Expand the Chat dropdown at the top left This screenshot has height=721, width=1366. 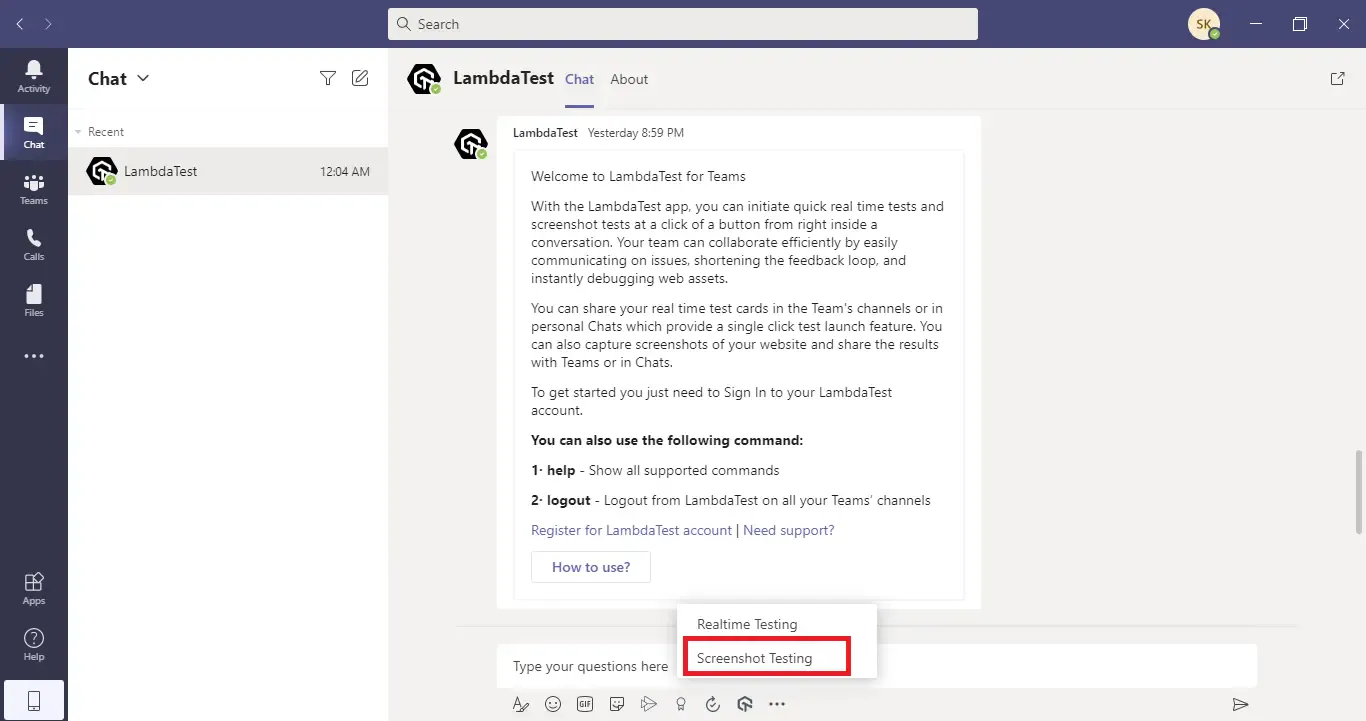point(143,78)
